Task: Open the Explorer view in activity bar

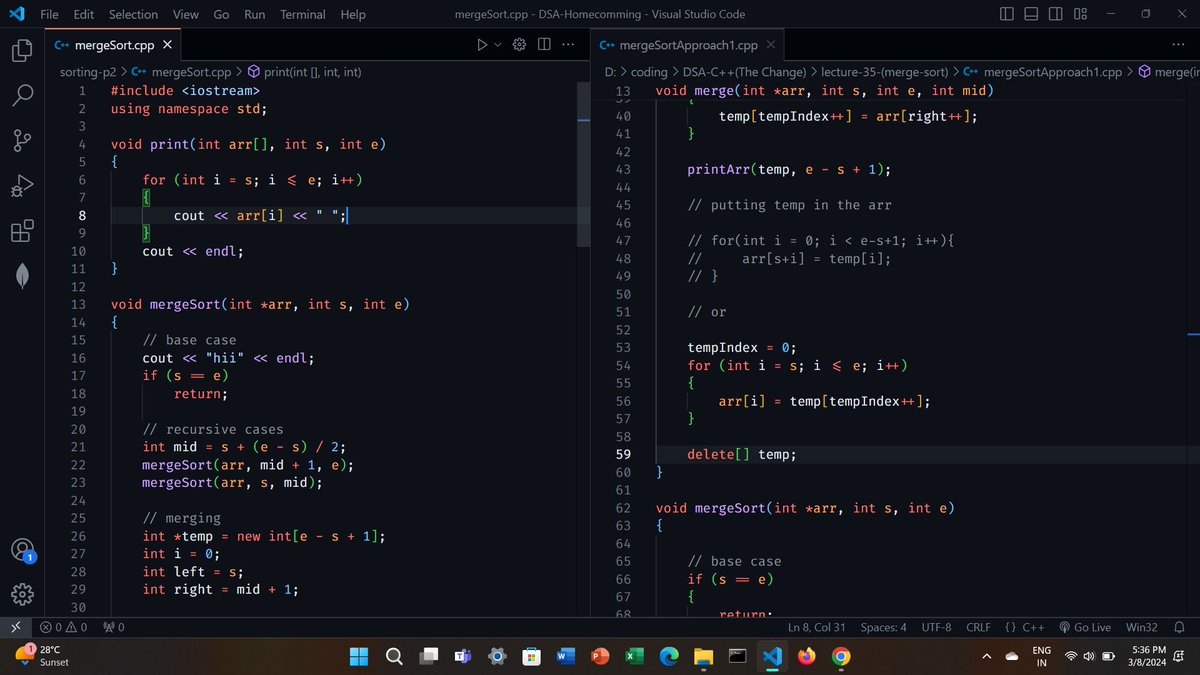Action: (x=22, y=50)
